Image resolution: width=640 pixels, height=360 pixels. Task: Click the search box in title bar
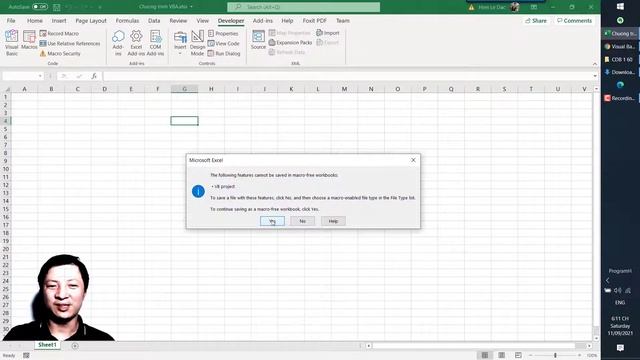point(304,7)
